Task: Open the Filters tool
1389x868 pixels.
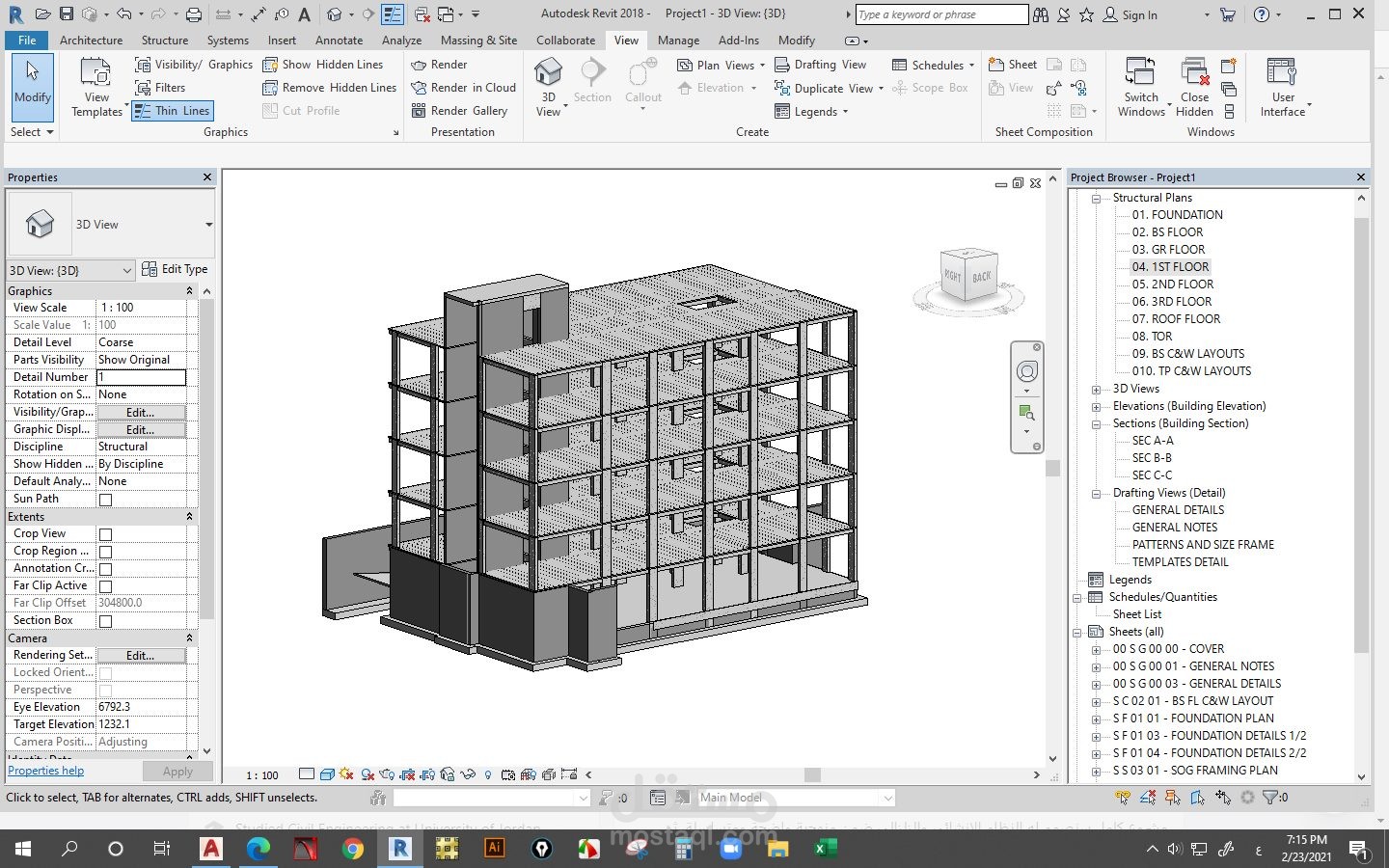Action: point(160,88)
